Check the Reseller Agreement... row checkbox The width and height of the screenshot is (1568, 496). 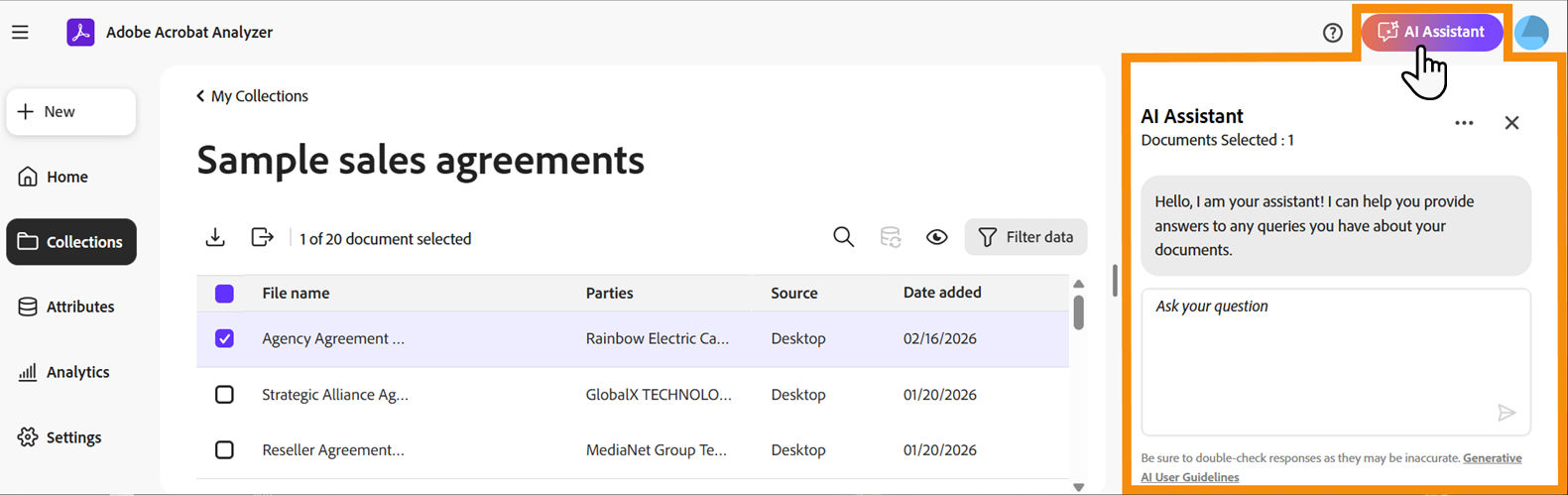[x=225, y=450]
